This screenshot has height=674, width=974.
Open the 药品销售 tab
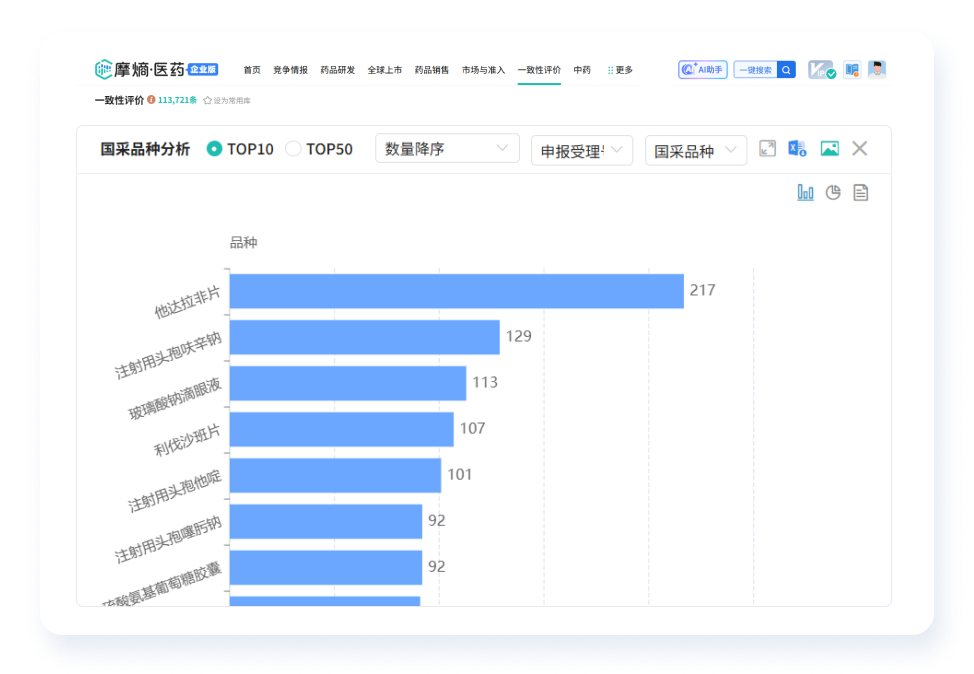(432, 70)
